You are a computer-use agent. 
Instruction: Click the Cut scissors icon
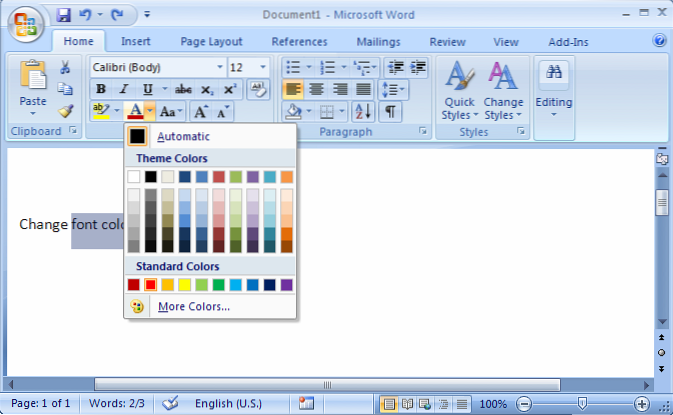(65, 67)
